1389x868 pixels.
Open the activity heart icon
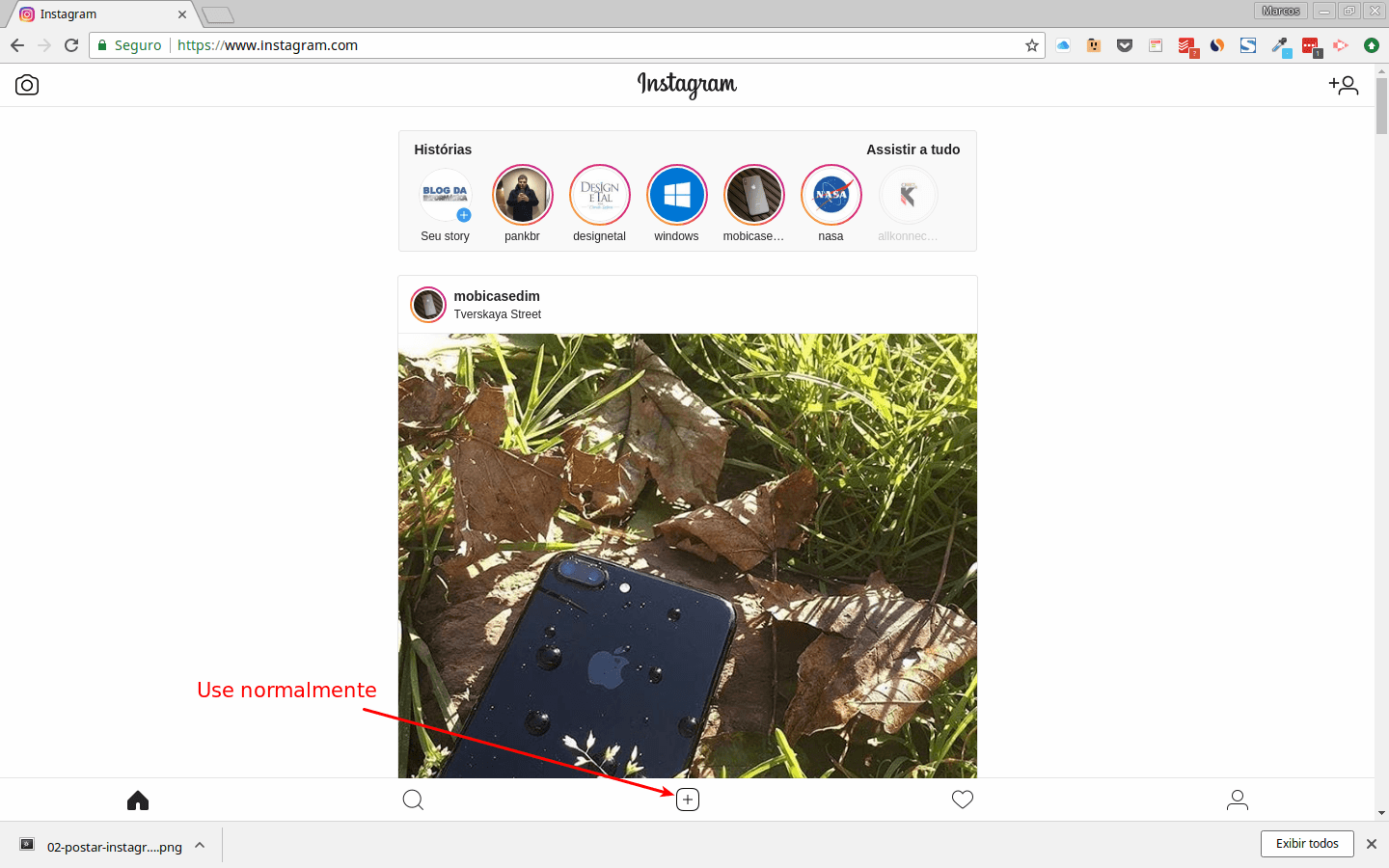click(x=963, y=800)
